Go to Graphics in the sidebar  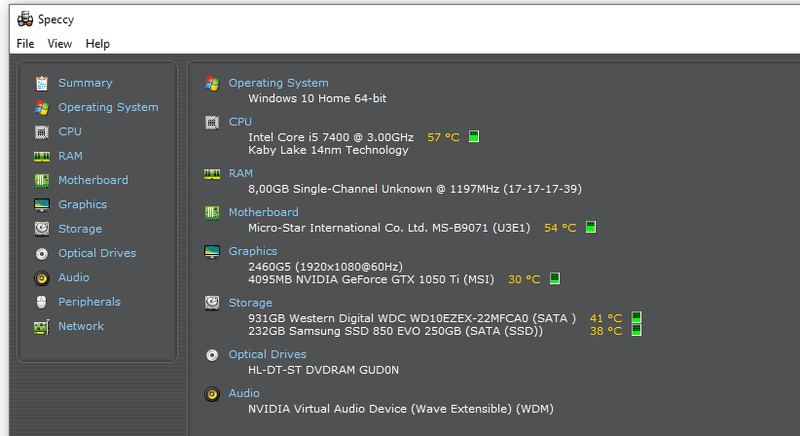coord(82,204)
